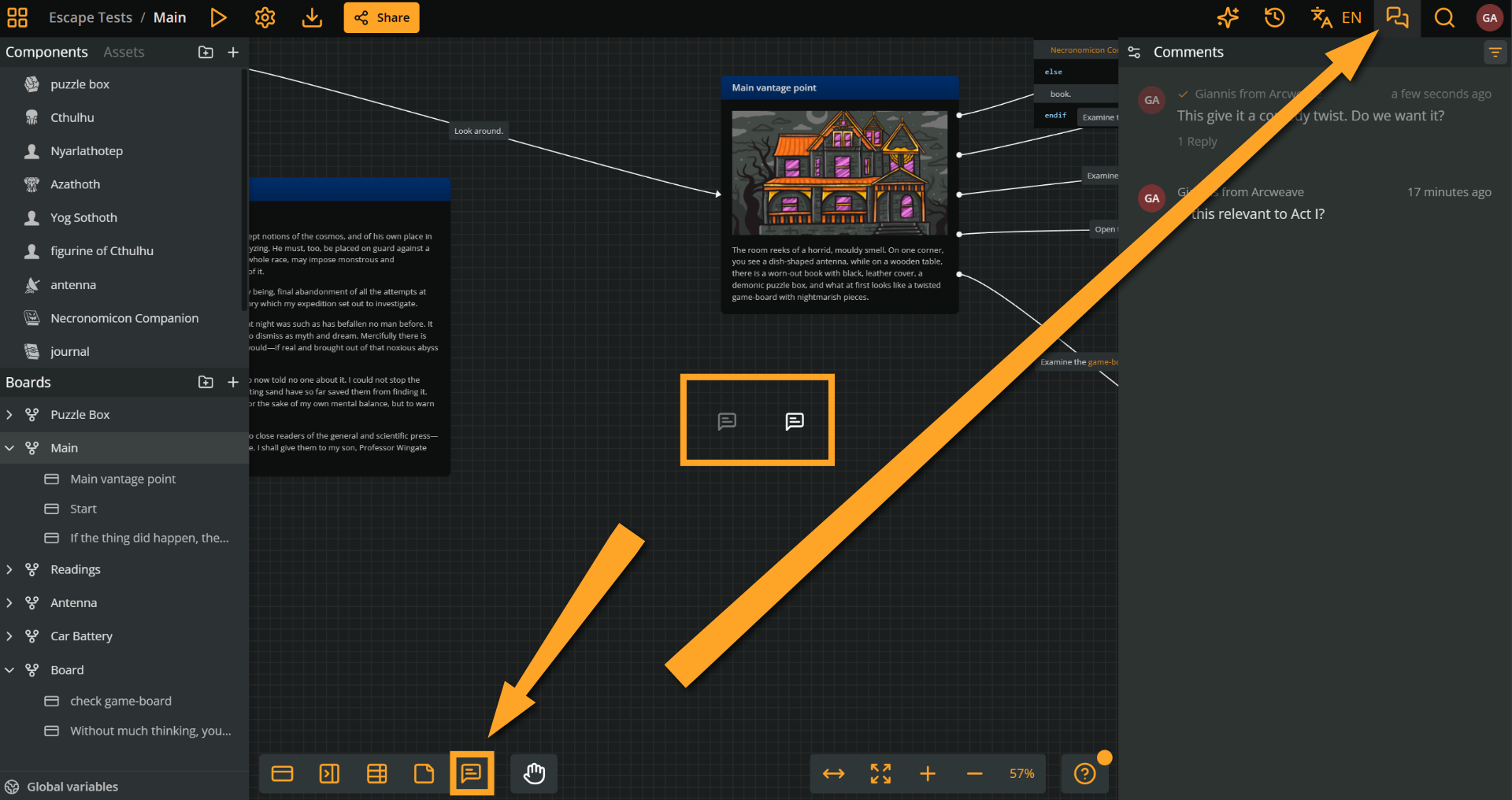The height and width of the screenshot is (800, 1512).
Task: Toggle the hand pan tool
Action: pos(534,774)
